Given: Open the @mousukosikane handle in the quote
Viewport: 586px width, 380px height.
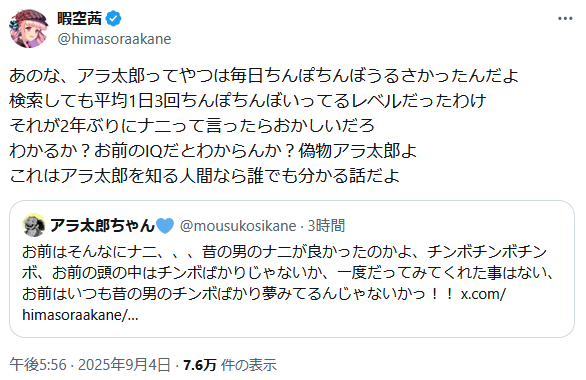Looking at the screenshot, I should tap(238, 226).
